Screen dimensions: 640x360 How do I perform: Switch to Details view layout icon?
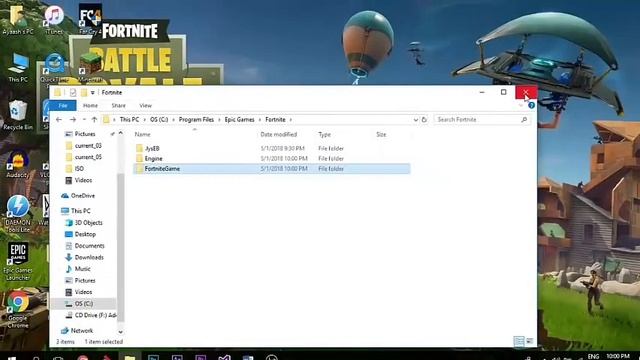point(519,341)
